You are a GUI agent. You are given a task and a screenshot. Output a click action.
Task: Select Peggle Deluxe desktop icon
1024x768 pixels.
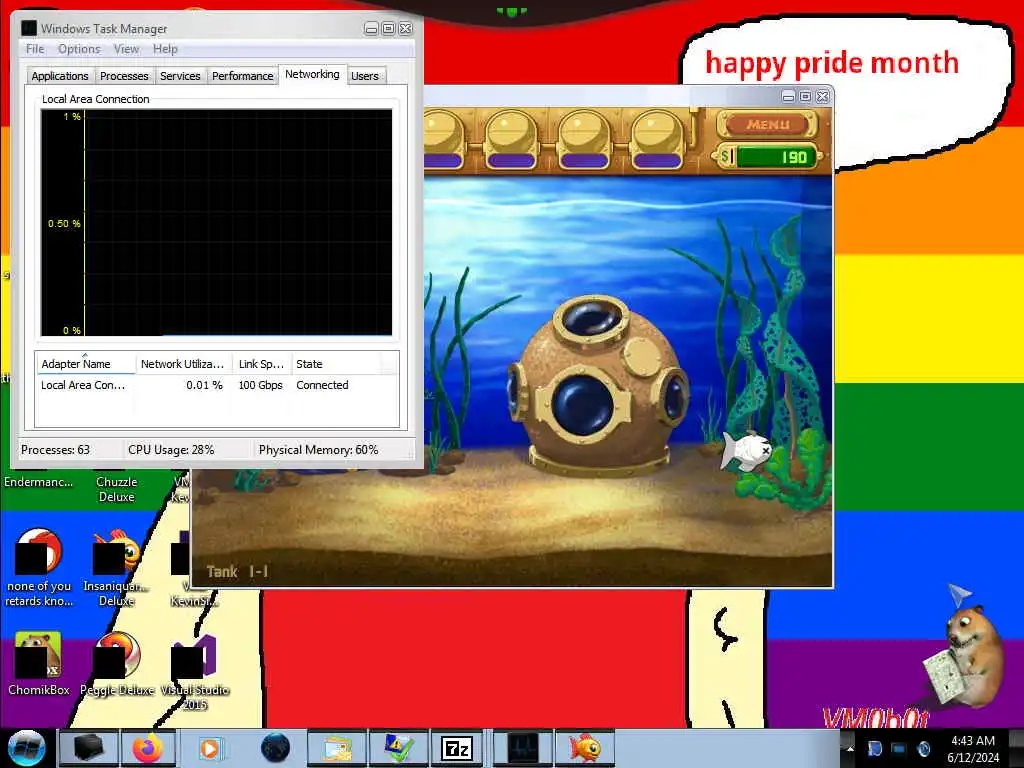(x=117, y=664)
